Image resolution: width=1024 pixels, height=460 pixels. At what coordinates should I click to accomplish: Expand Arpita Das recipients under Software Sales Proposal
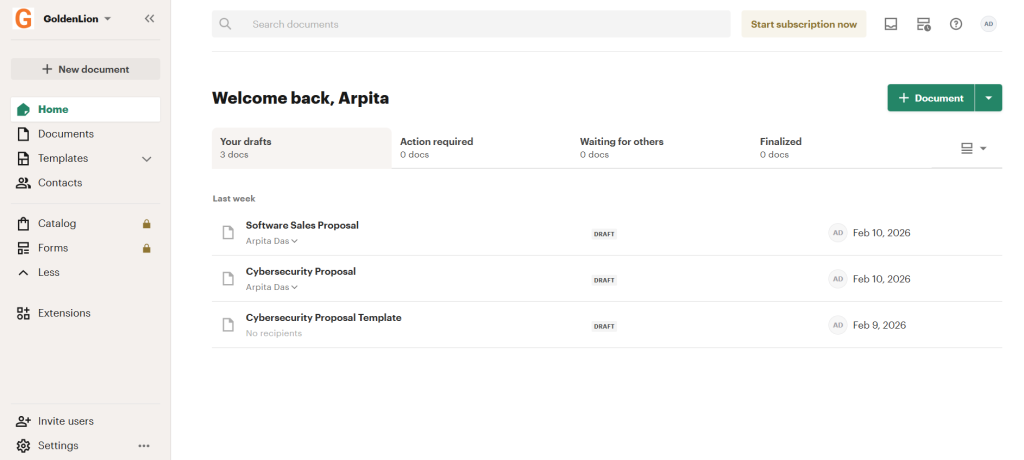pyautogui.click(x=272, y=241)
